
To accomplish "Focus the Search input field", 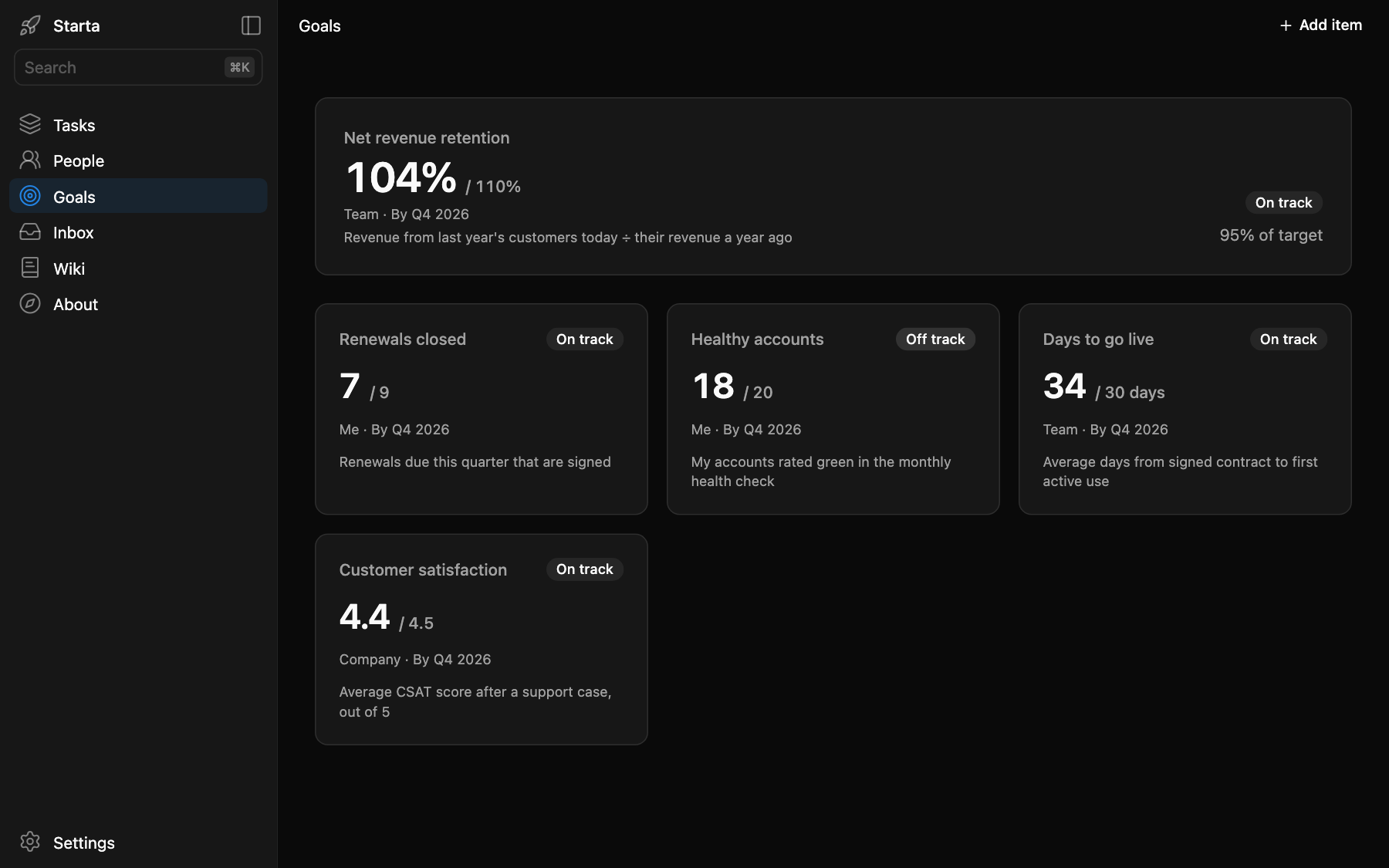I will coord(138,67).
